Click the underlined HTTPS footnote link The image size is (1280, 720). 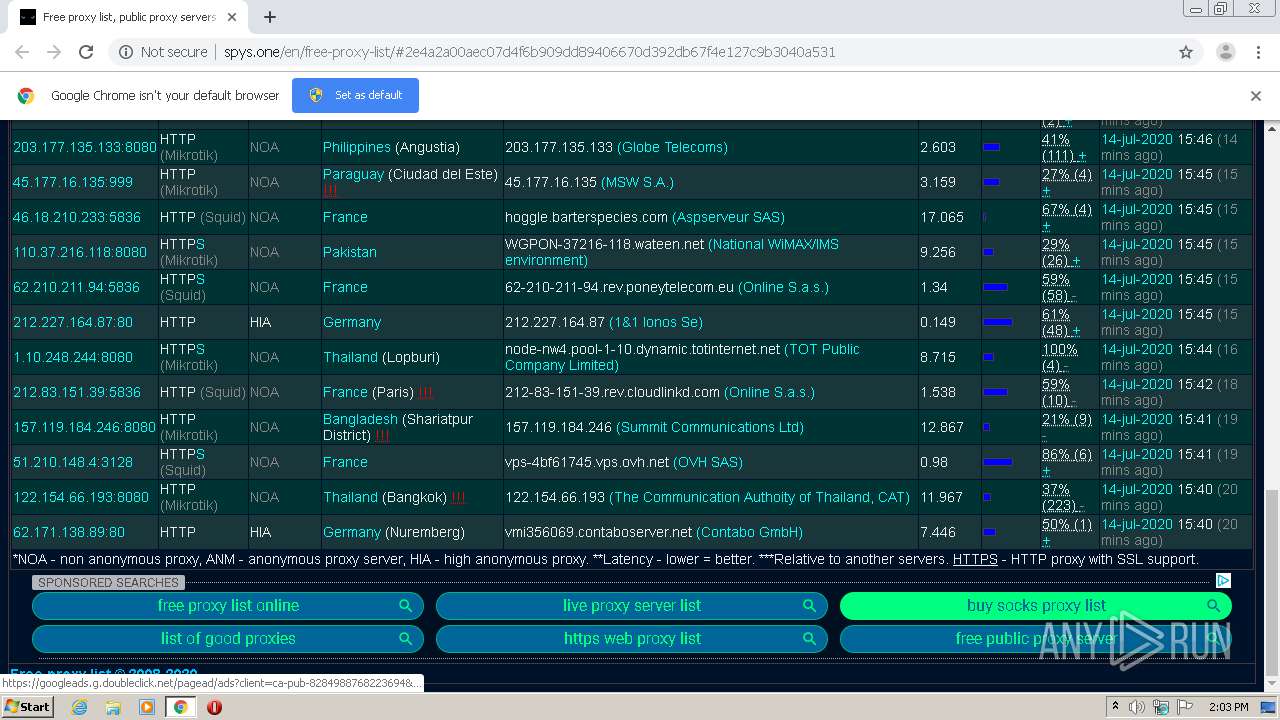click(x=975, y=559)
